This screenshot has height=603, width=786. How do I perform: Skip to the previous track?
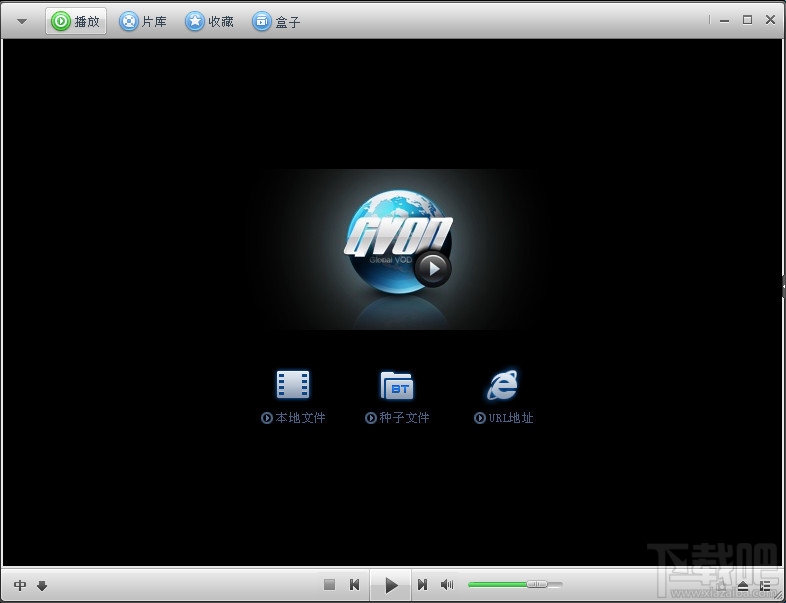(x=354, y=584)
